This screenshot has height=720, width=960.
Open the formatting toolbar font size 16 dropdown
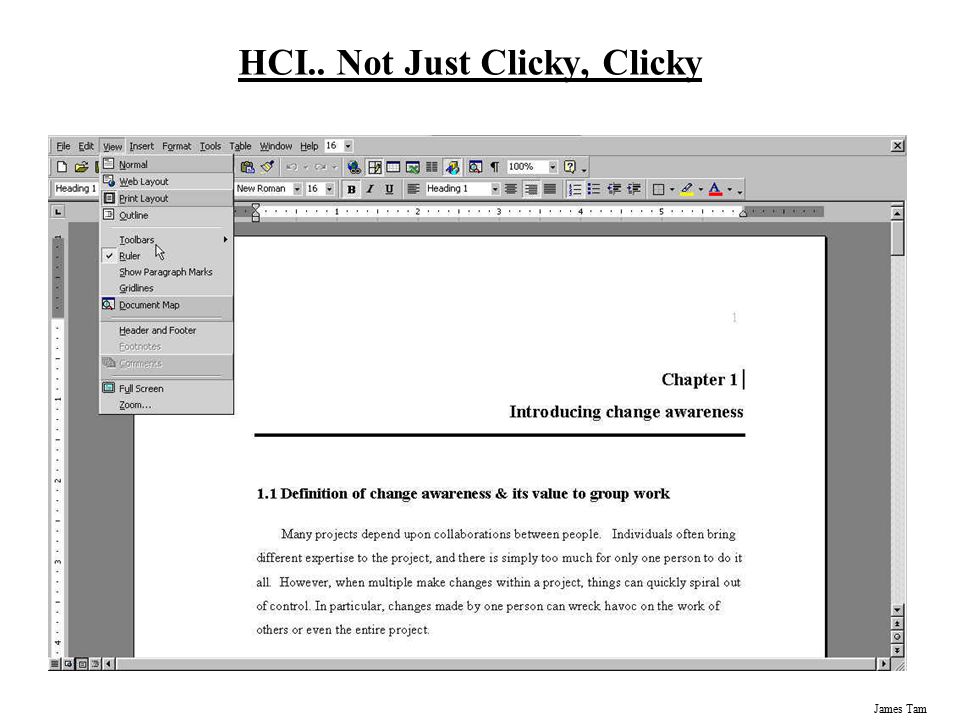point(329,189)
